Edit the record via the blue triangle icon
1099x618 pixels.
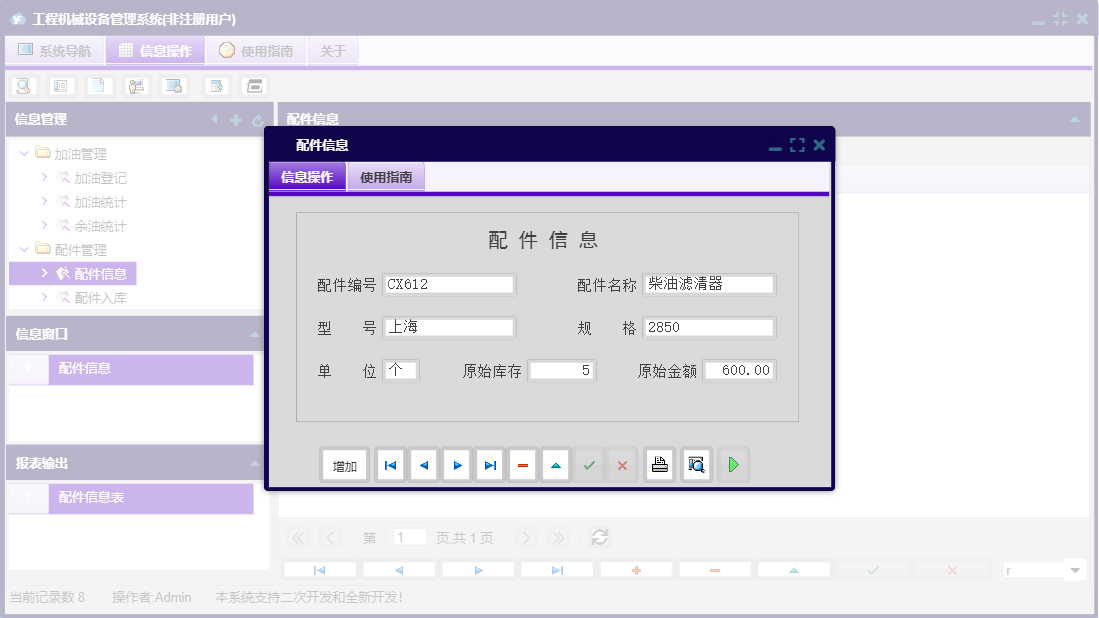click(555, 464)
